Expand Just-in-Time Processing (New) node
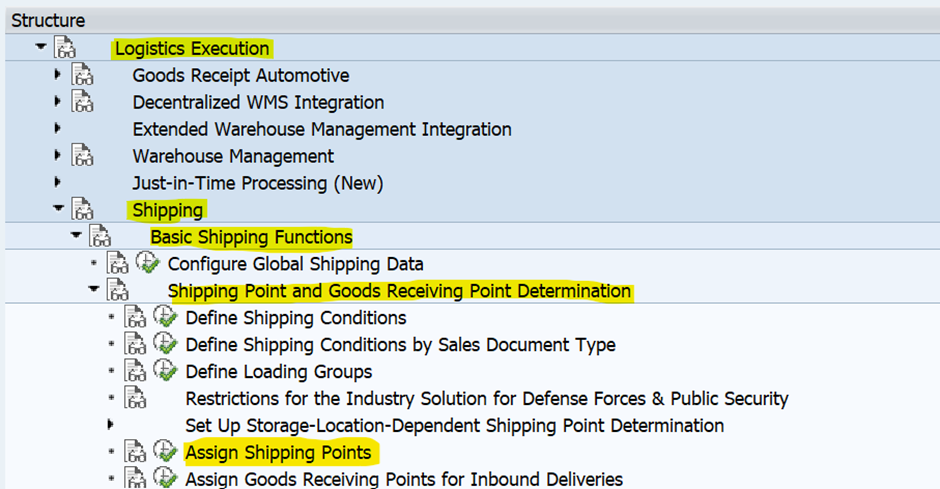This screenshot has height=489, width=940. pos(58,182)
